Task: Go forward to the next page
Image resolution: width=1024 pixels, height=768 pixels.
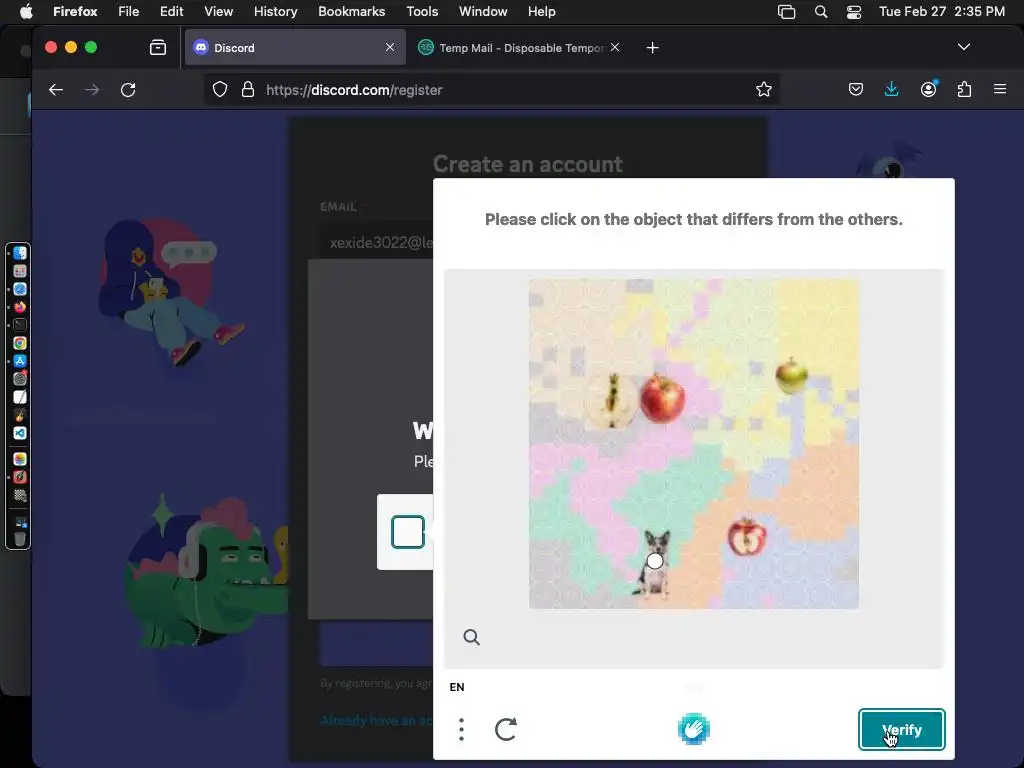Action: click(92, 89)
